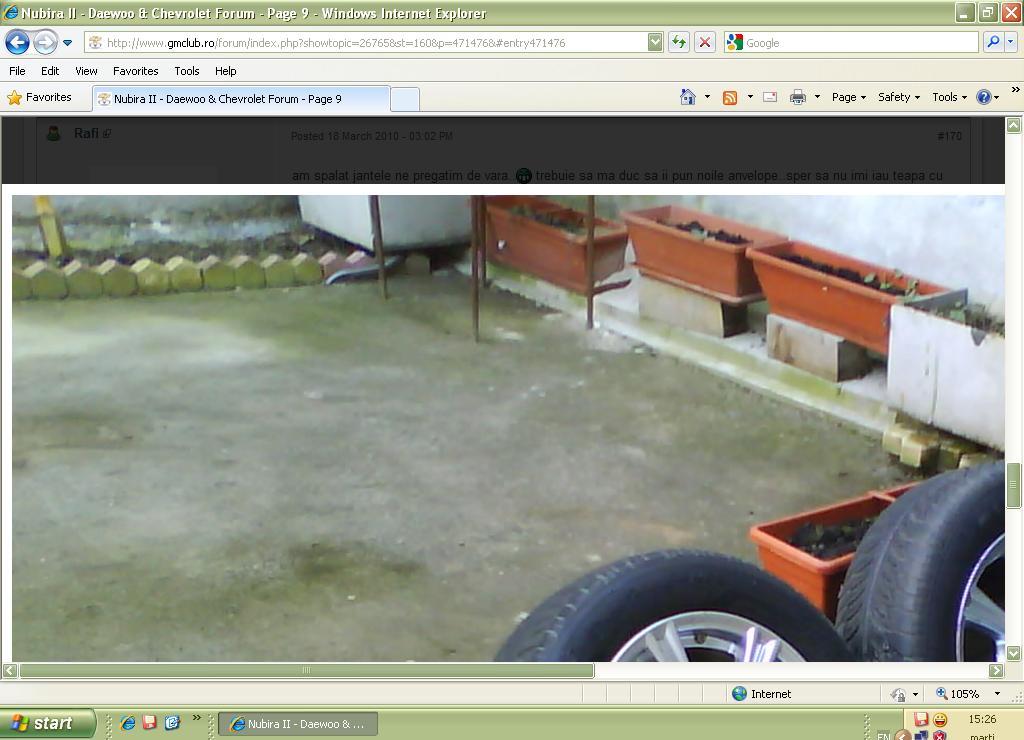The width and height of the screenshot is (1024, 740).
Task: Click the vertical scrollbar up arrow
Action: pos(1013,125)
